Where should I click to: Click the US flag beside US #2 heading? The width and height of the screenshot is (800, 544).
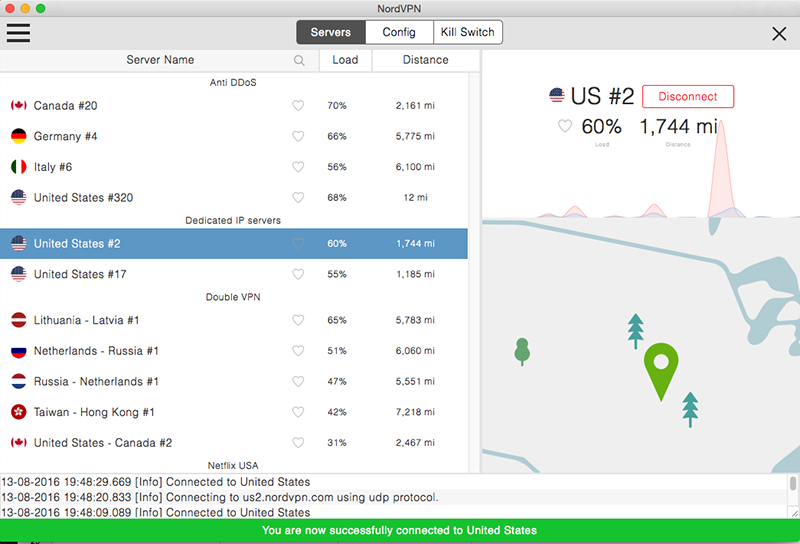pos(557,96)
